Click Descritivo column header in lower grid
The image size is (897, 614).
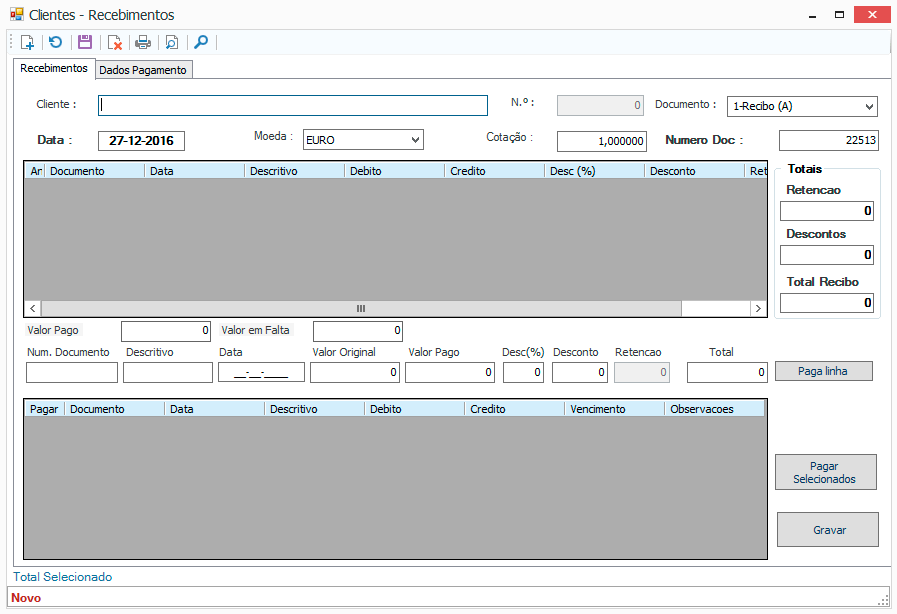(315, 409)
